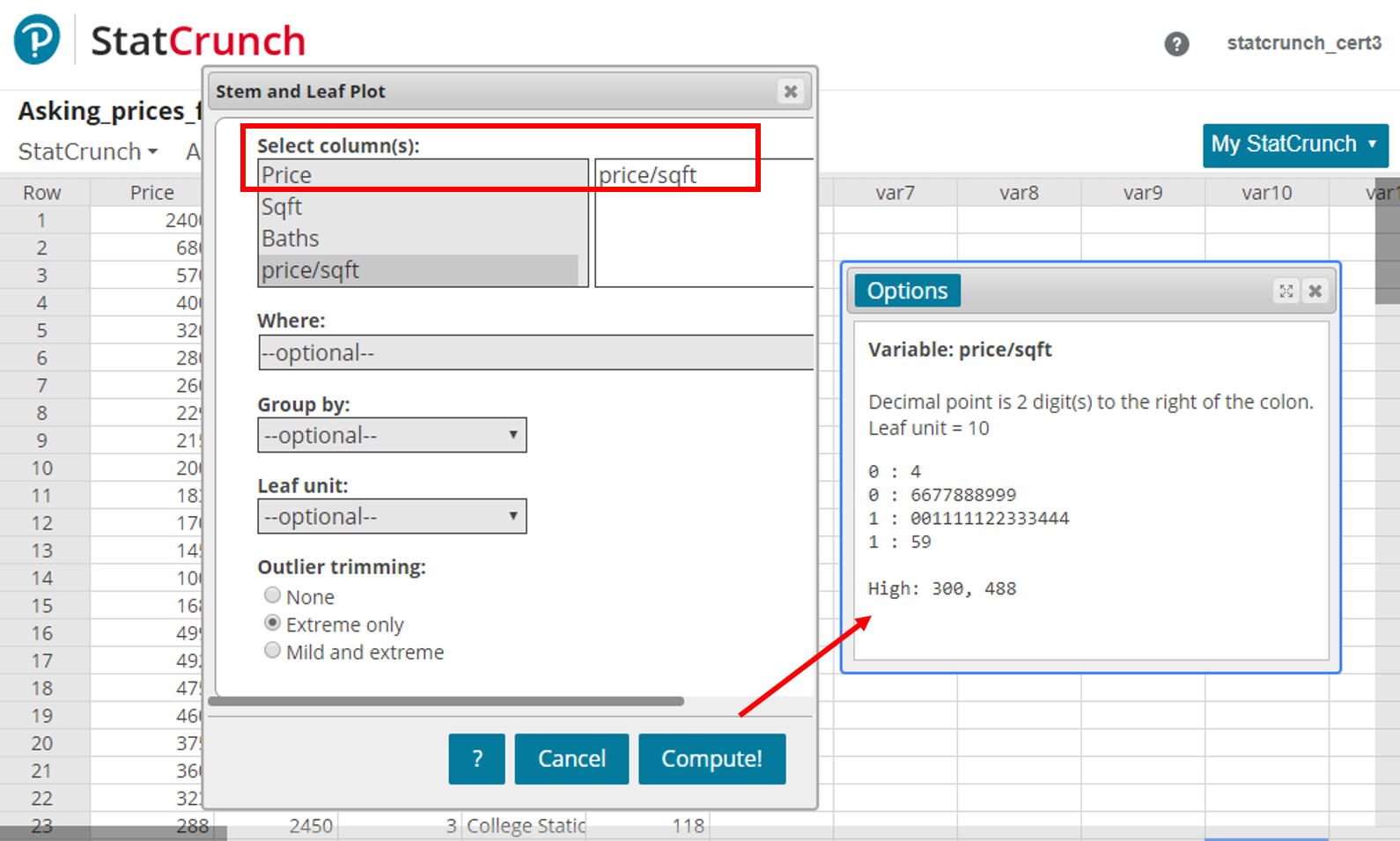The image size is (1400, 841).
Task: Click the var8 column header
Action: coord(1019,192)
